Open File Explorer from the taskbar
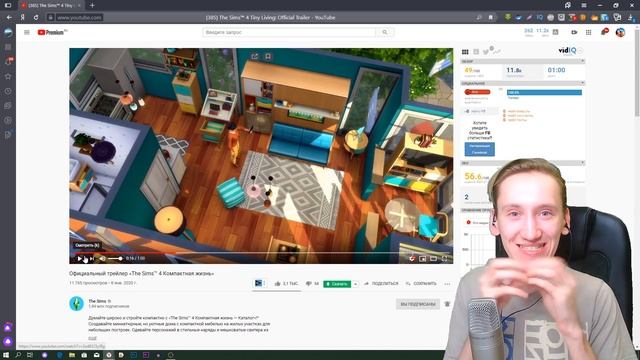The width and height of the screenshot is (640, 360). 72,355
